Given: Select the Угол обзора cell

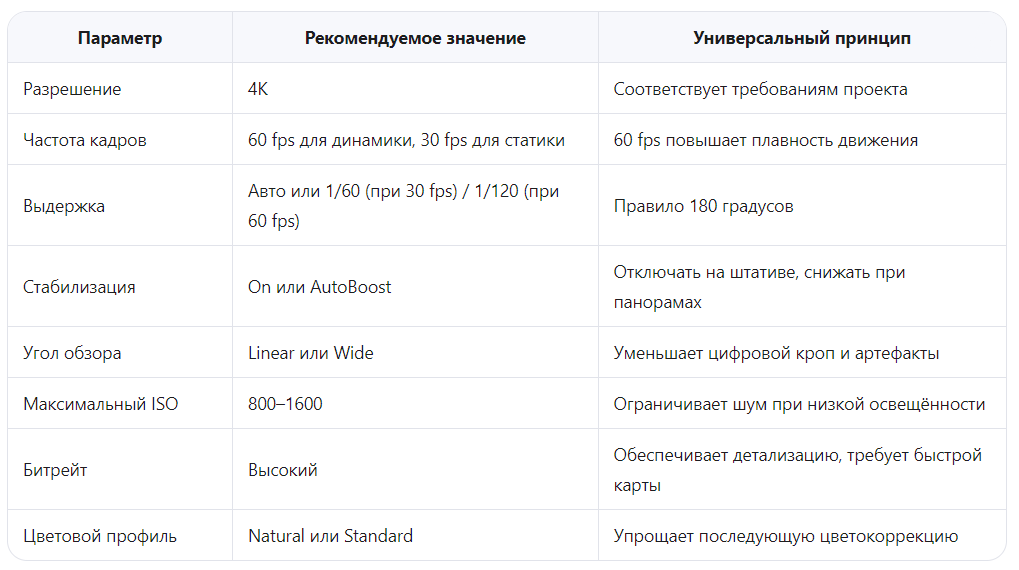Looking at the screenshot, I should [120, 352].
